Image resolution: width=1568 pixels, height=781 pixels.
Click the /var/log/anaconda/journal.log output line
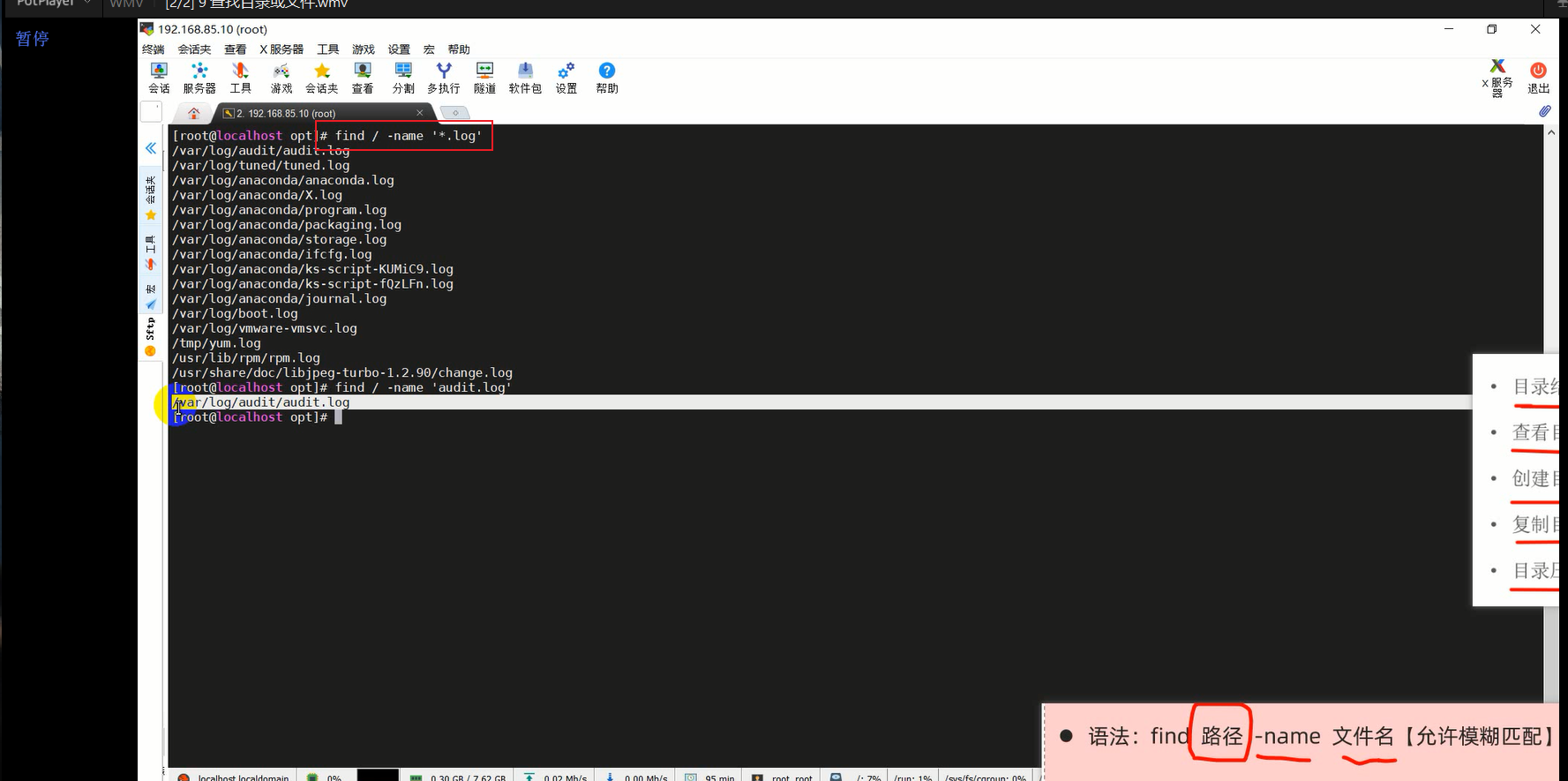[x=280, y=298]
